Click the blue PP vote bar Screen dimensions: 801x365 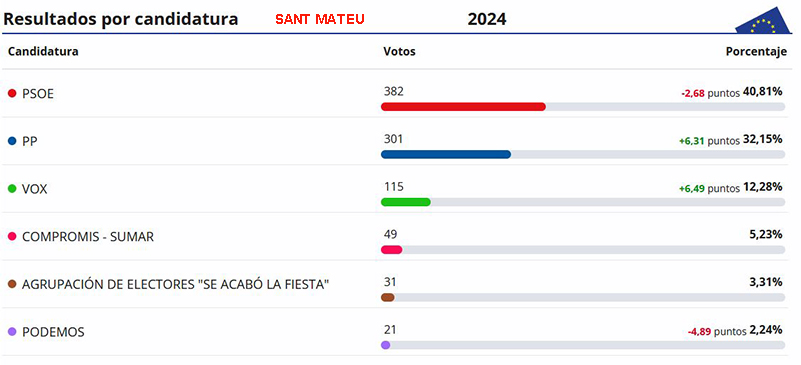pos(446,154)
